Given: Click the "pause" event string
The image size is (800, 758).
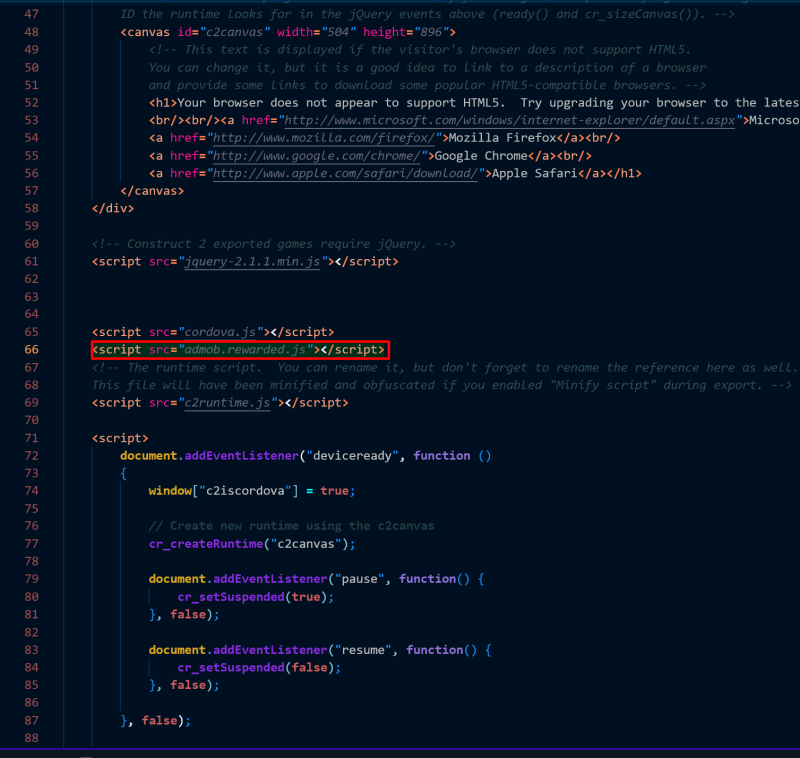Looking at the screenshot, I should point(359,579).
